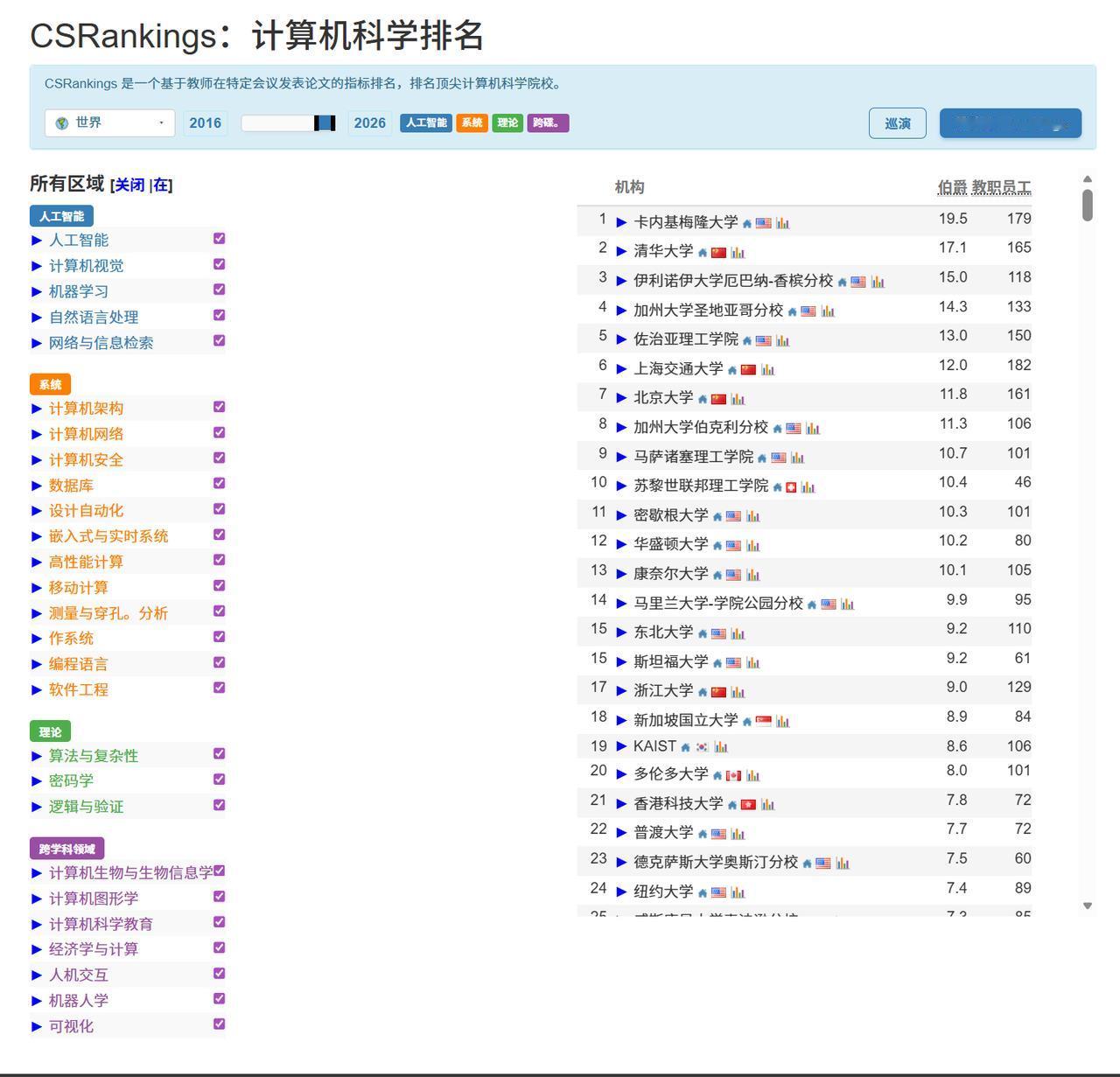
Task: Expand the 计算机图形学 area triangle
Action: point(37,899)
